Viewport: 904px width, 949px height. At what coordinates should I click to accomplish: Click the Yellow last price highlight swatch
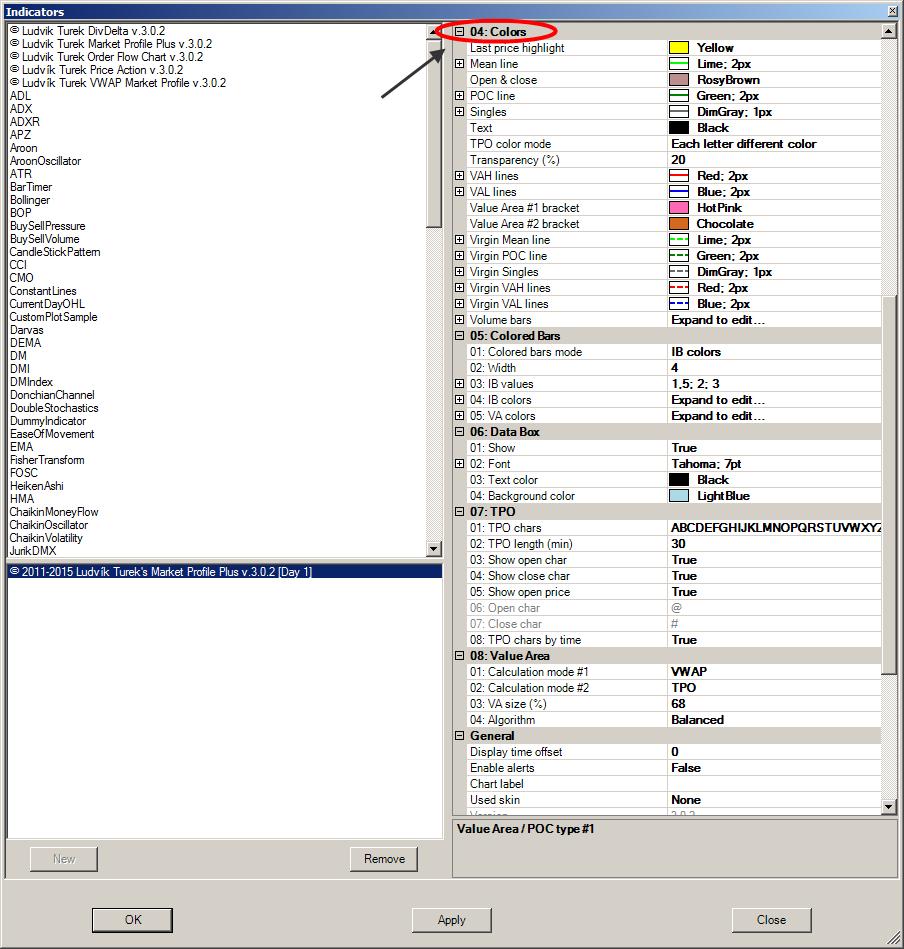[679, 47]
